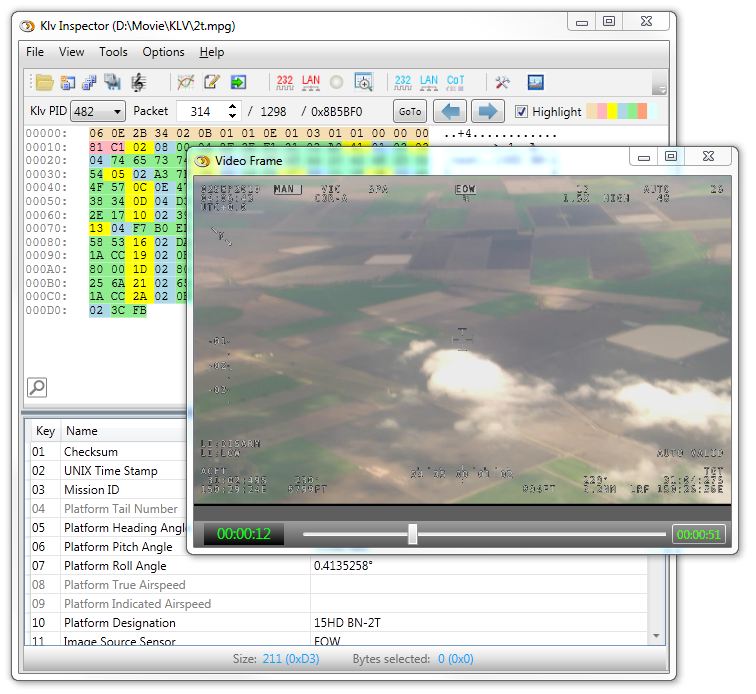Click the red 232 serial port icon

pyautogui.click(x=285, y=82)
